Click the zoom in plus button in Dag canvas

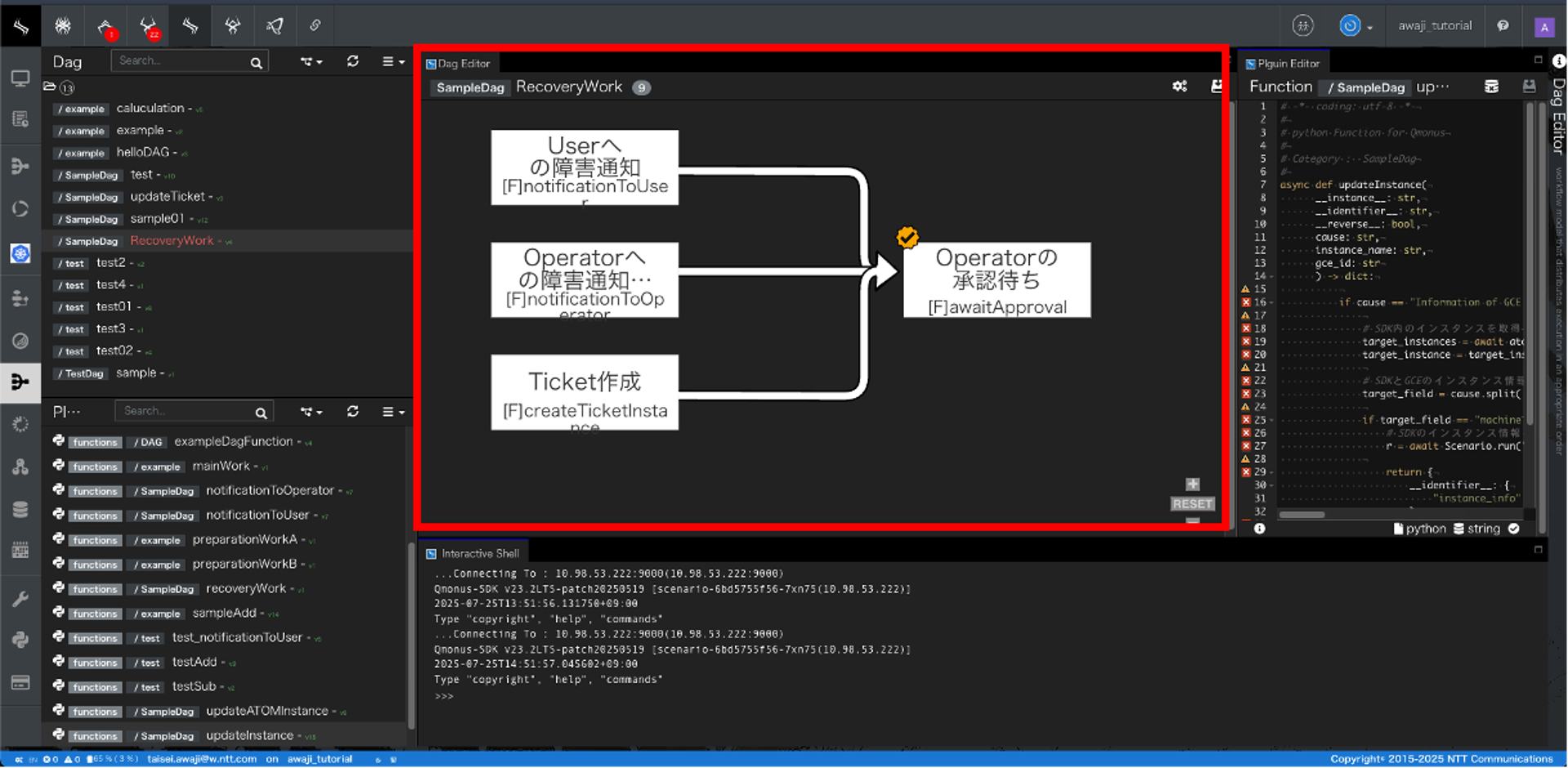(x=1192, y=484)
